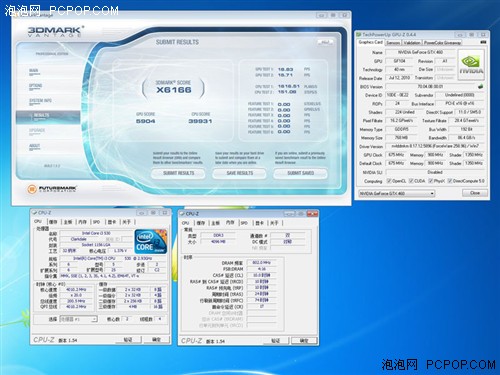Click 确定 in the right CPU-Z window

(304, 341)
